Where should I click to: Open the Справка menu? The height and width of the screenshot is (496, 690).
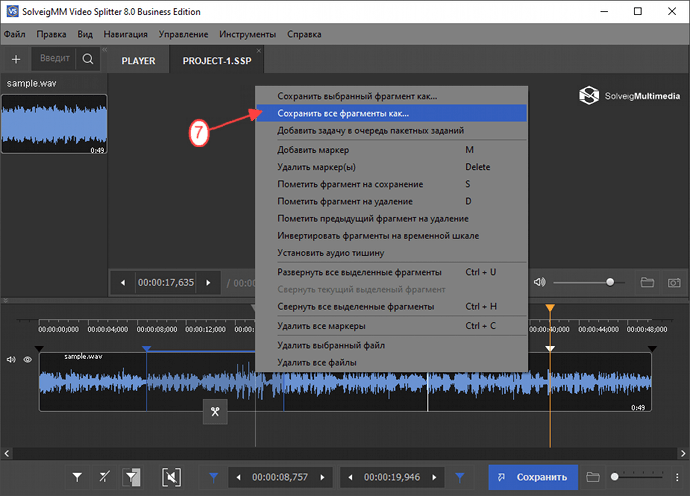304,34
